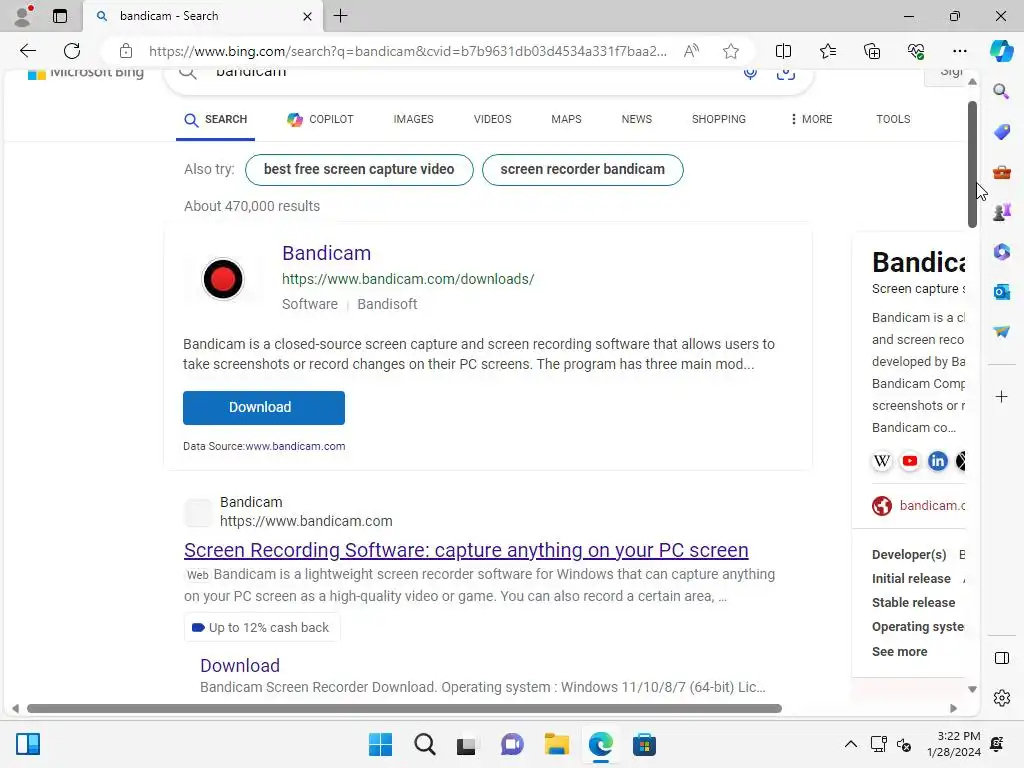View site information lock icon
This screenshot has height=768, width=1024.
(x=126, y=51)
